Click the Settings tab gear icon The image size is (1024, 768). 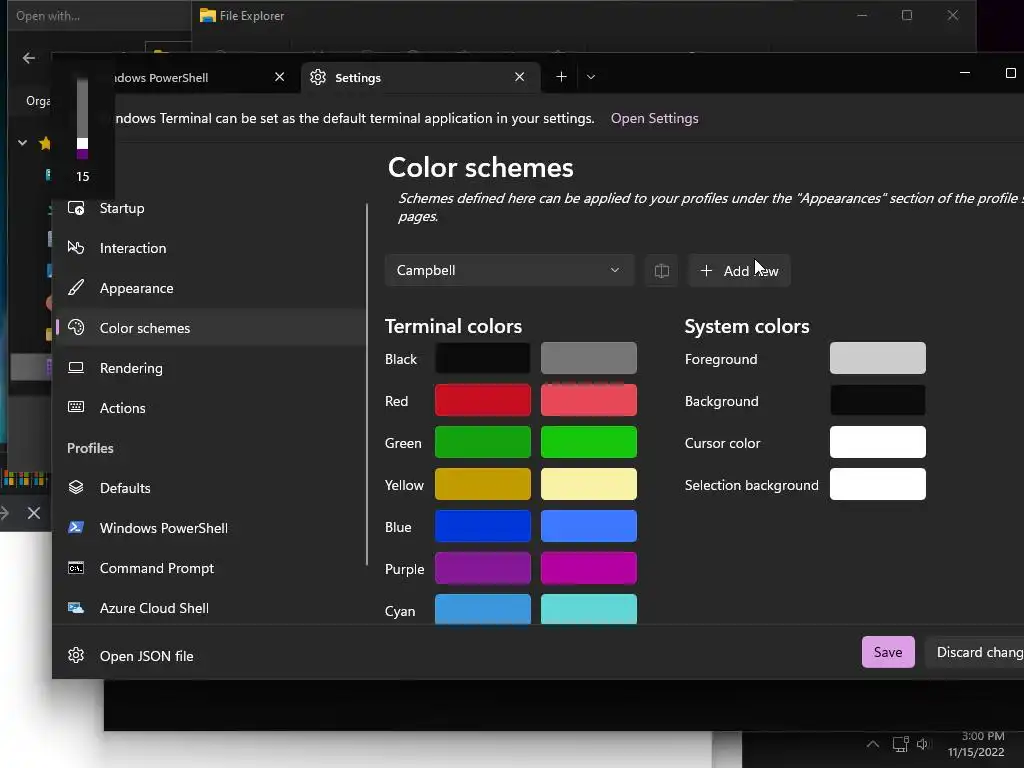(318, 77)
